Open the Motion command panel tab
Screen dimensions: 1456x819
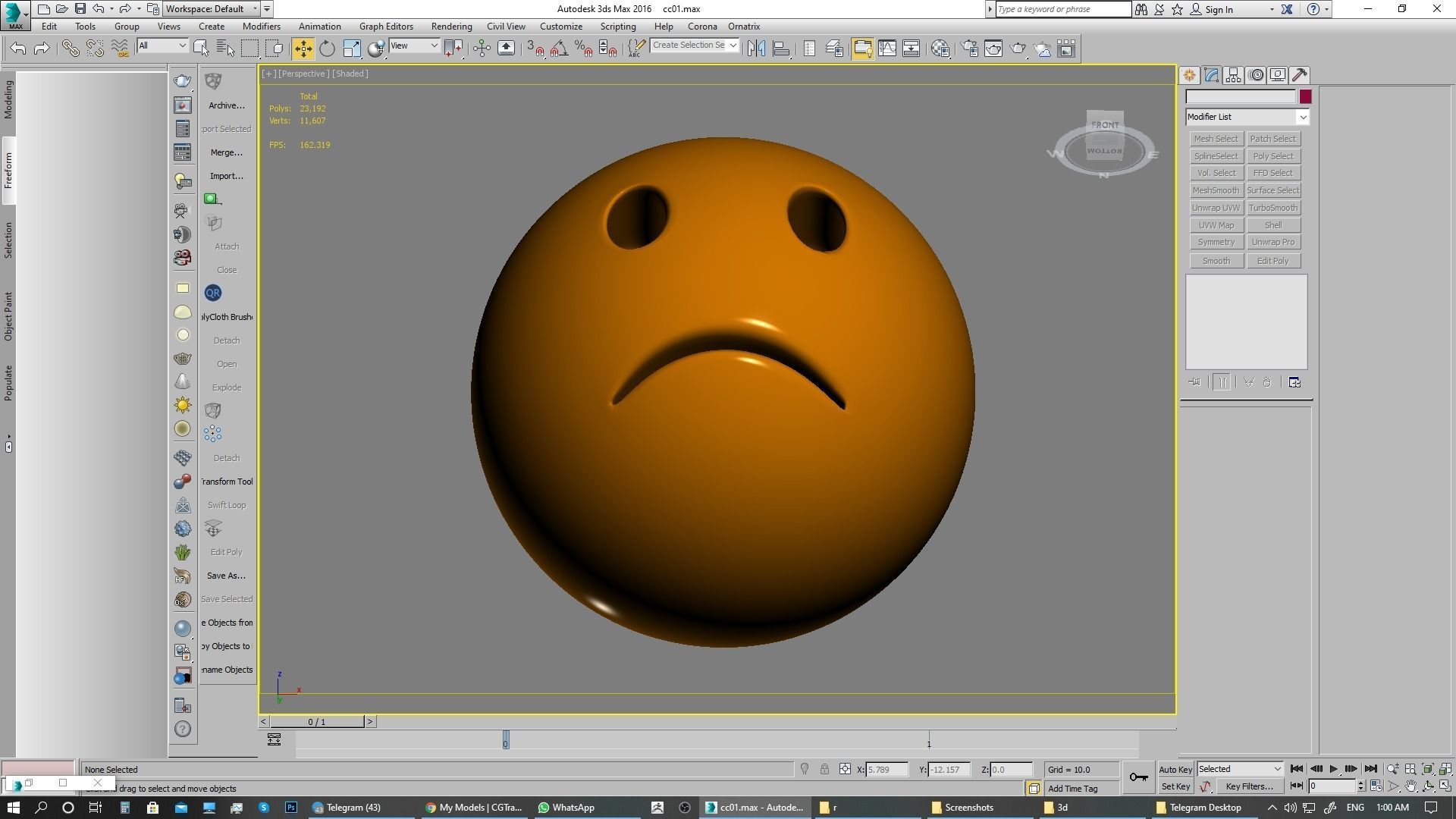pos(1257,75)
